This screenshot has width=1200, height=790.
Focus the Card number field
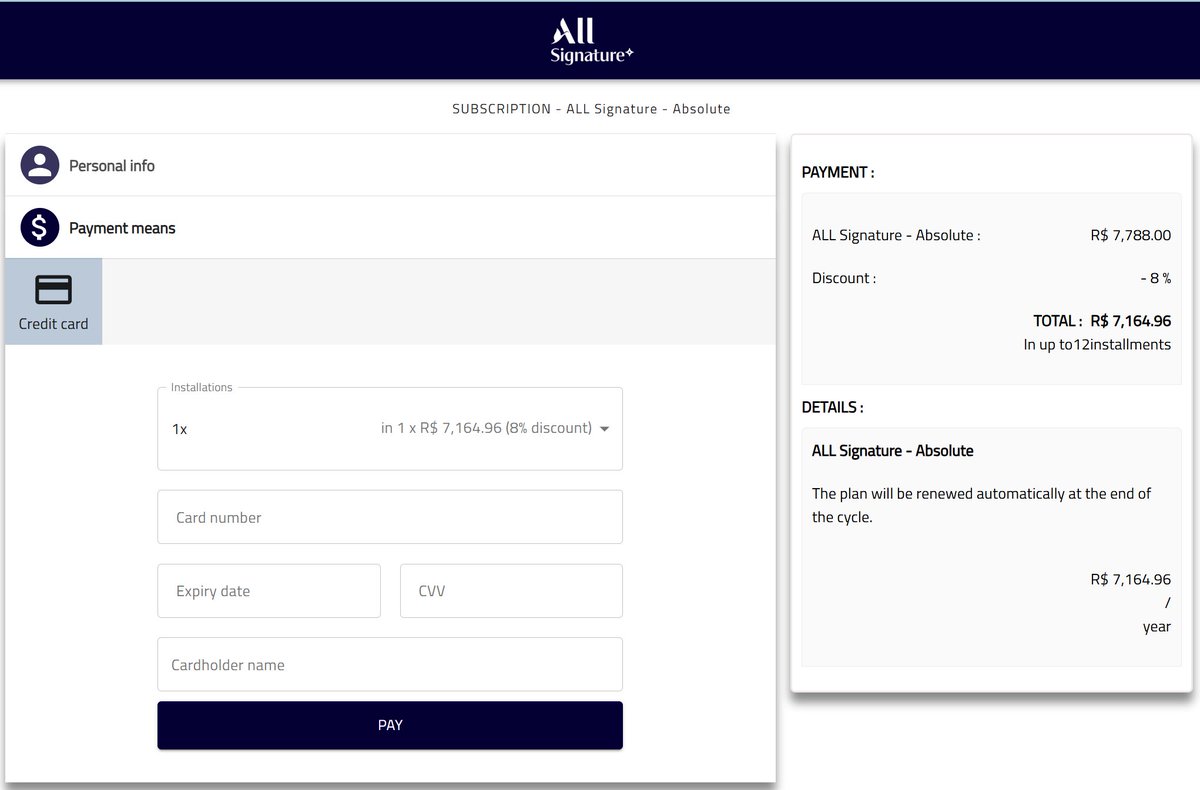(390, 517)
